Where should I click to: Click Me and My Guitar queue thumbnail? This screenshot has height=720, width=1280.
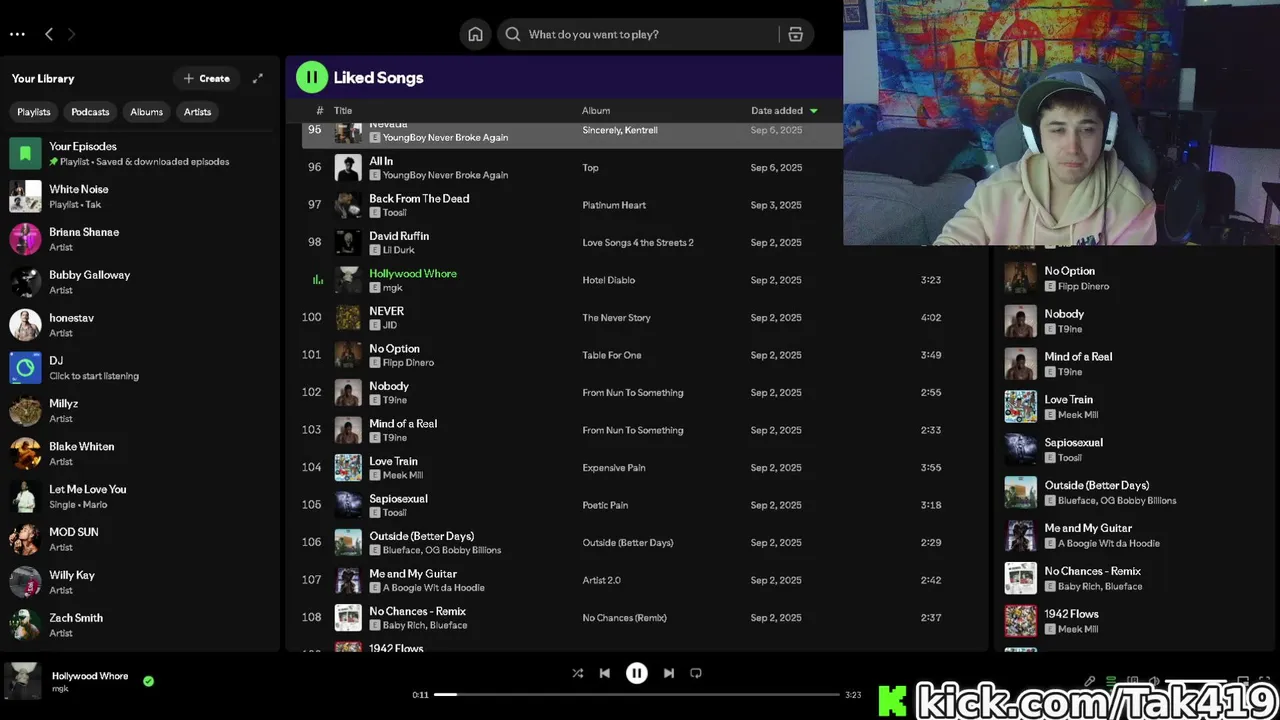pos(1021,536)
